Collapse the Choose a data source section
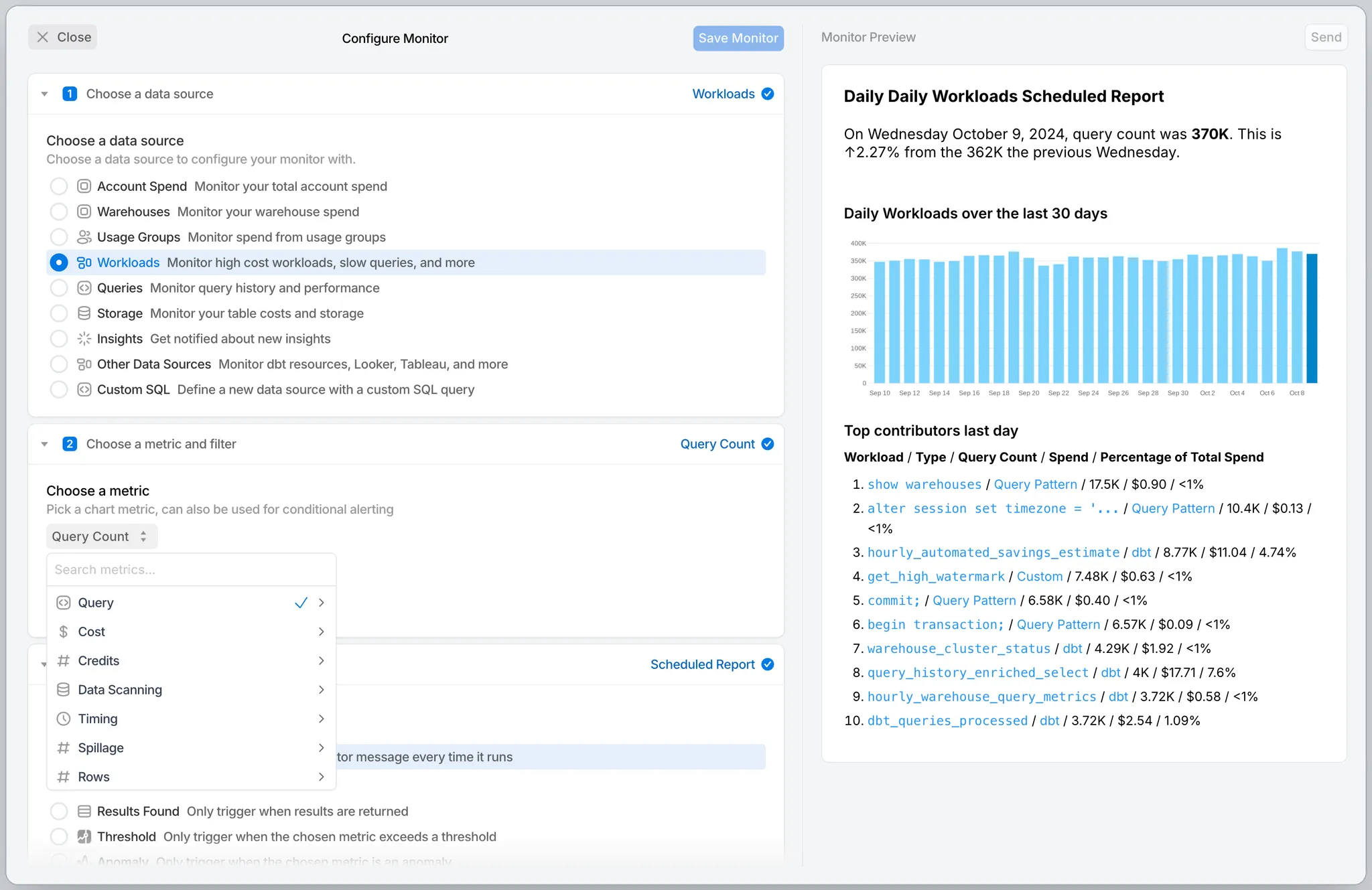This screenshot has width=1372, height=890. click(x=44, y=94)
